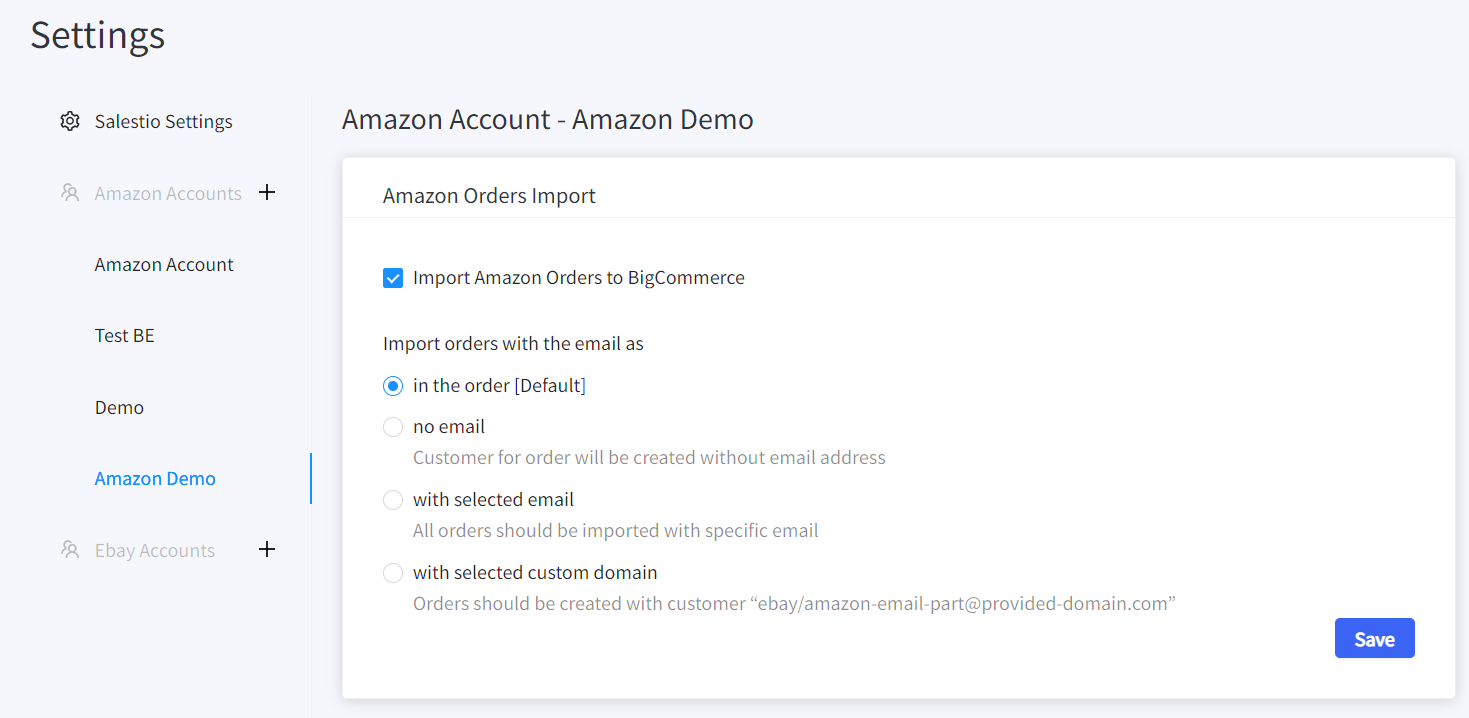
Task: Collapse the Amazon Accounts sidebar section
Action: 168,193
